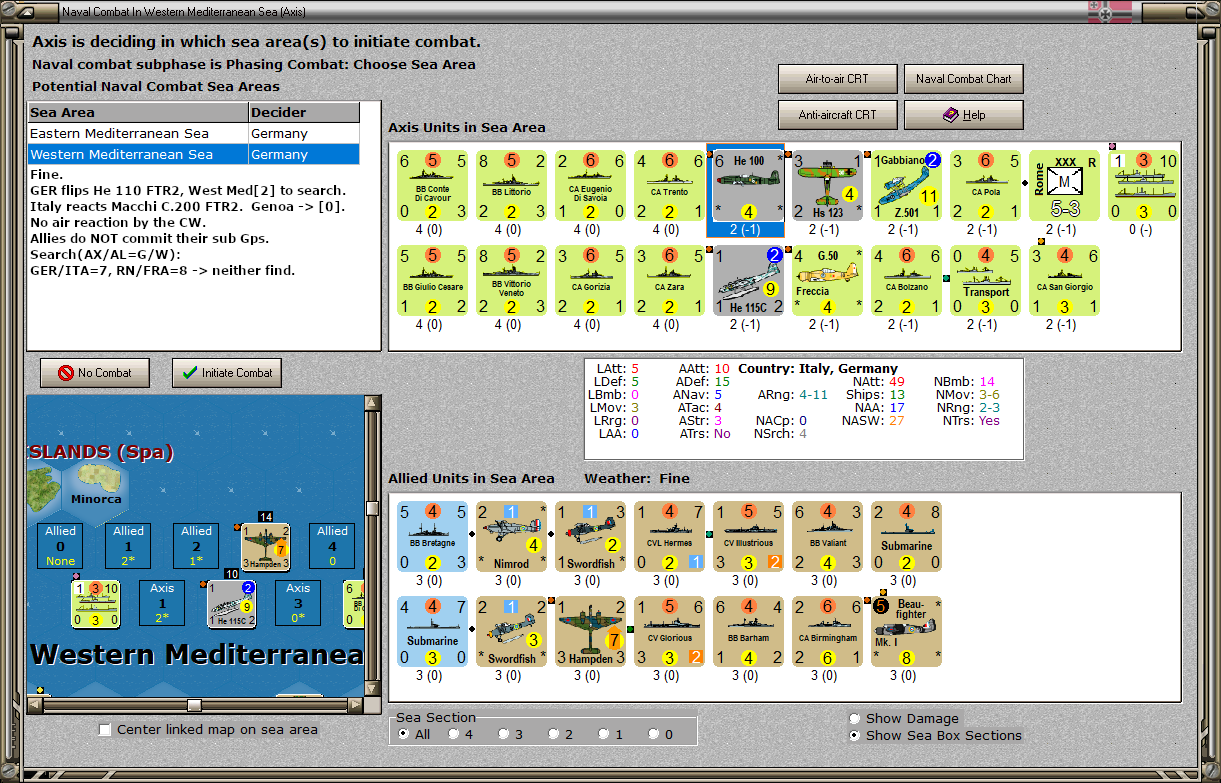Choose sea section 4 radio button
This screenshot has width=1221, height=783.
coord(454,734)
